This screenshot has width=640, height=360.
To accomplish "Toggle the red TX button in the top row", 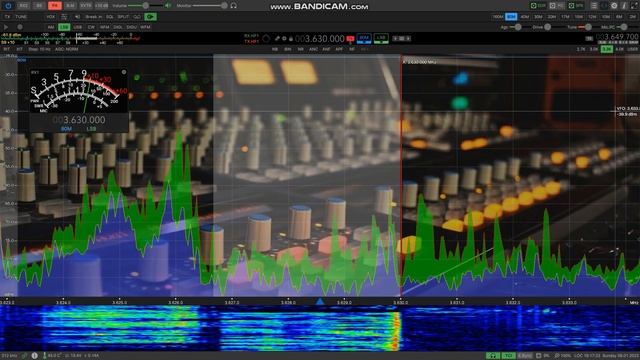I will [x=55, y=6].
